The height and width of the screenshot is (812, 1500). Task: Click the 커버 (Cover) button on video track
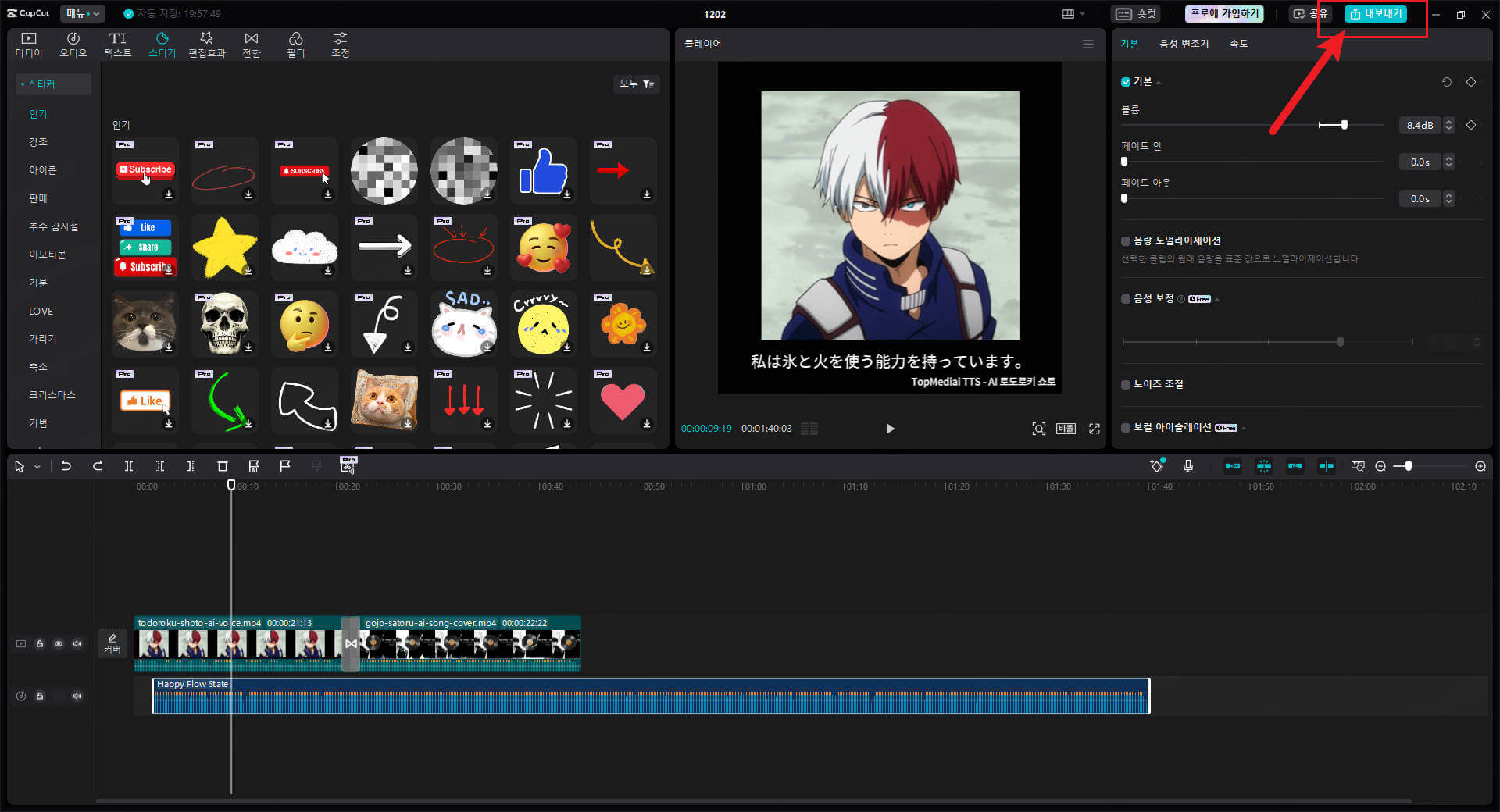coord(112,643)
